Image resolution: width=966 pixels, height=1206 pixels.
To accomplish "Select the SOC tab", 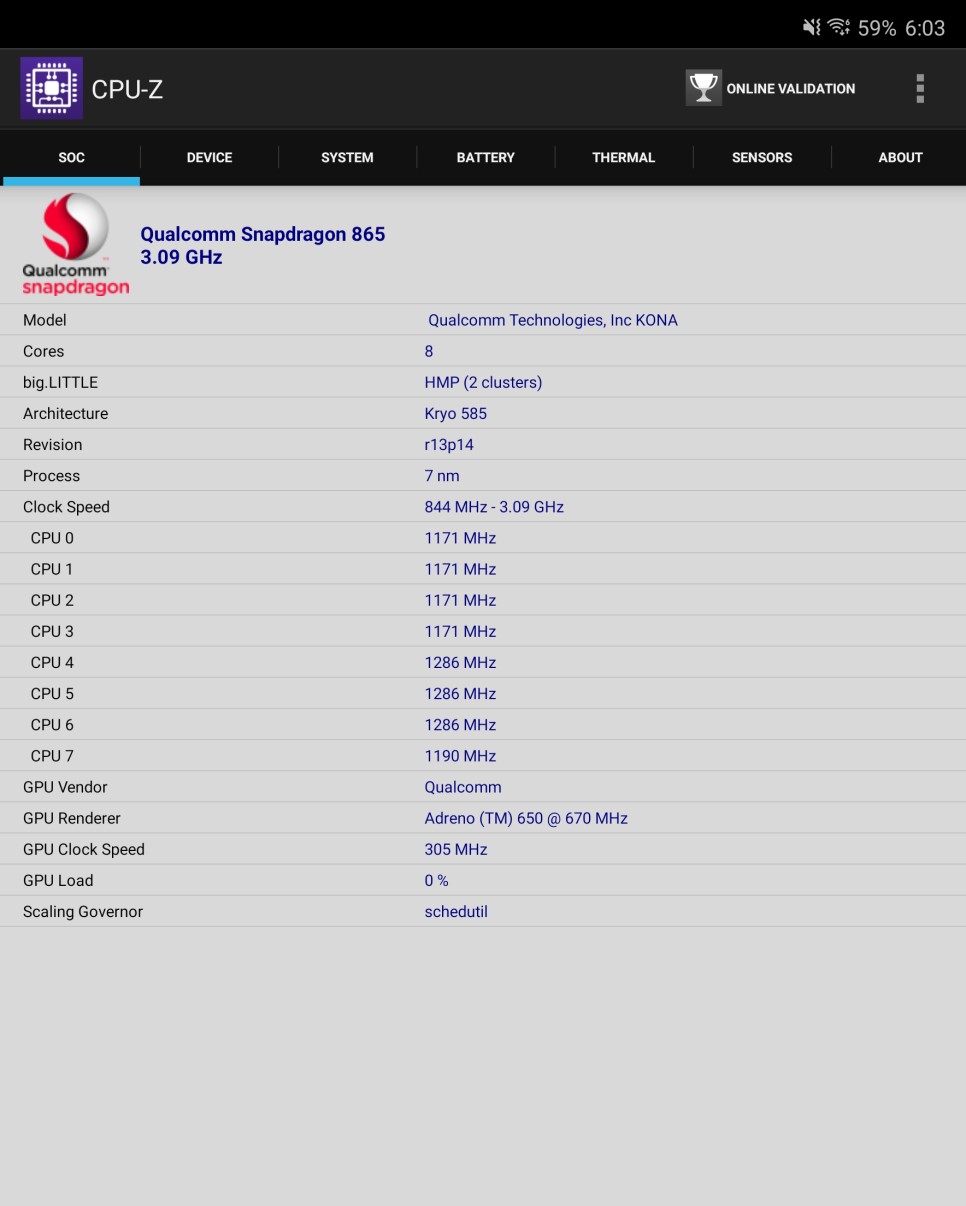I will (x=71, y=157).
